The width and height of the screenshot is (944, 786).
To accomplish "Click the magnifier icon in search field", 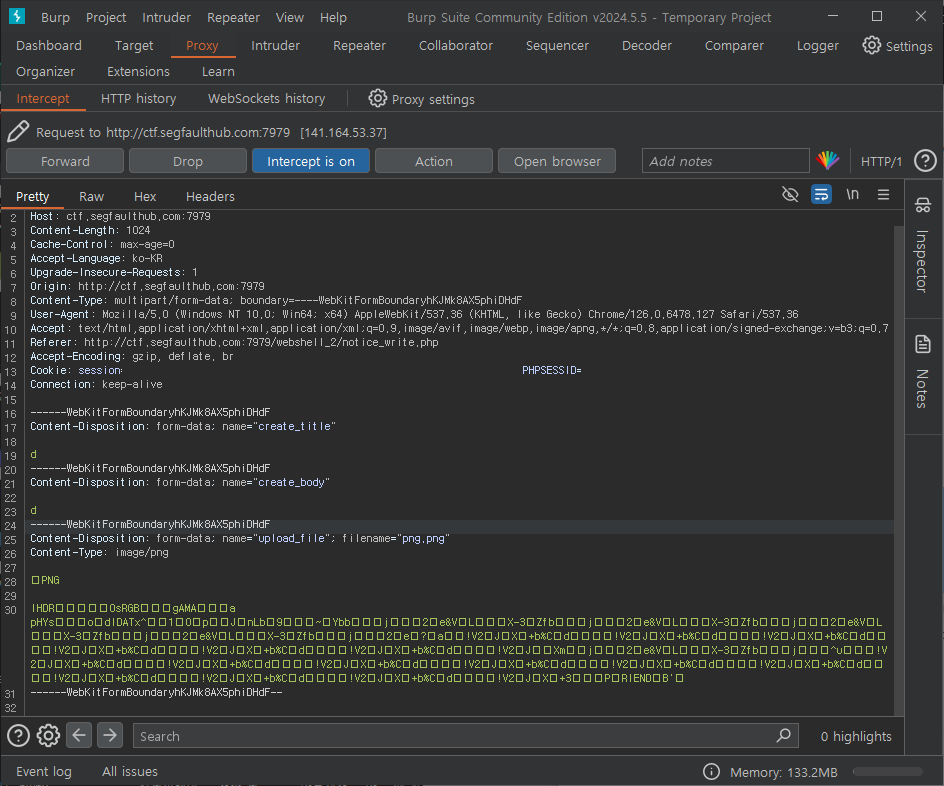I will pos(783,735).
